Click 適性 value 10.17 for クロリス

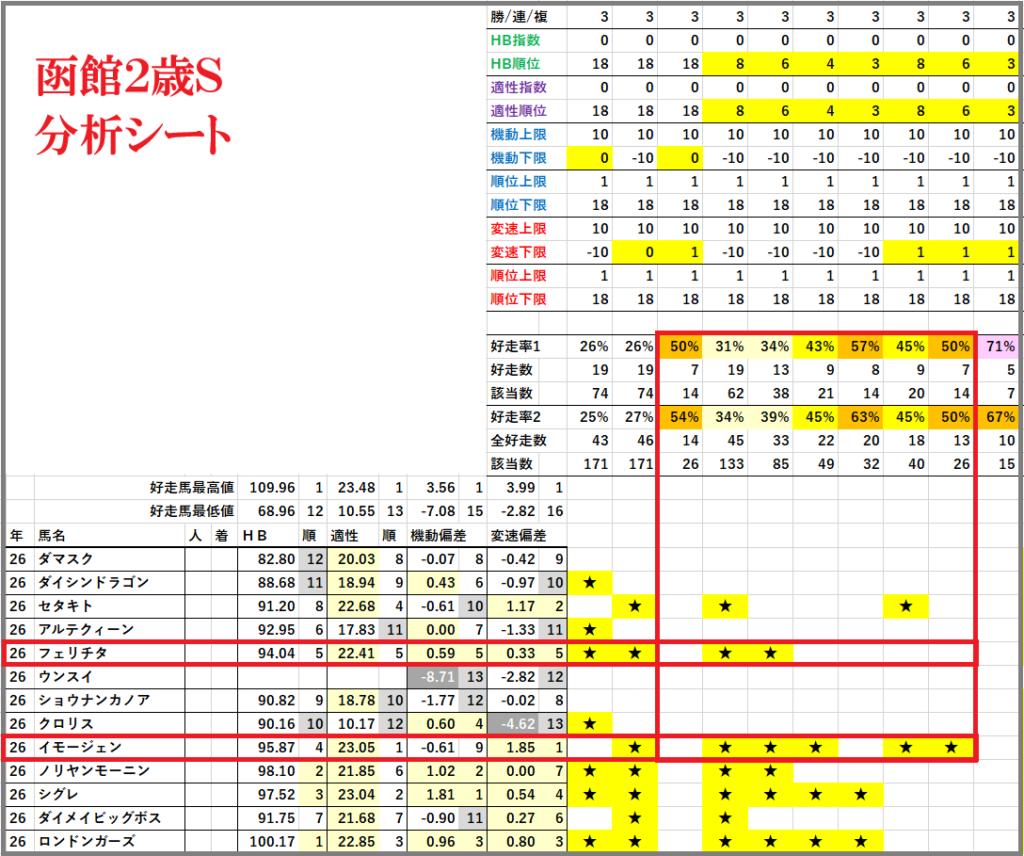click(357, 723)
